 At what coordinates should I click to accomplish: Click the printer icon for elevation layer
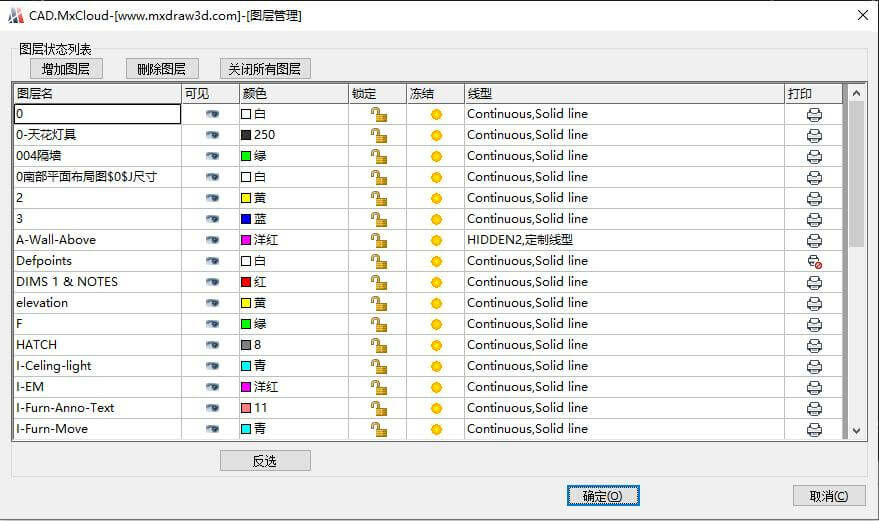coord(814,303)
